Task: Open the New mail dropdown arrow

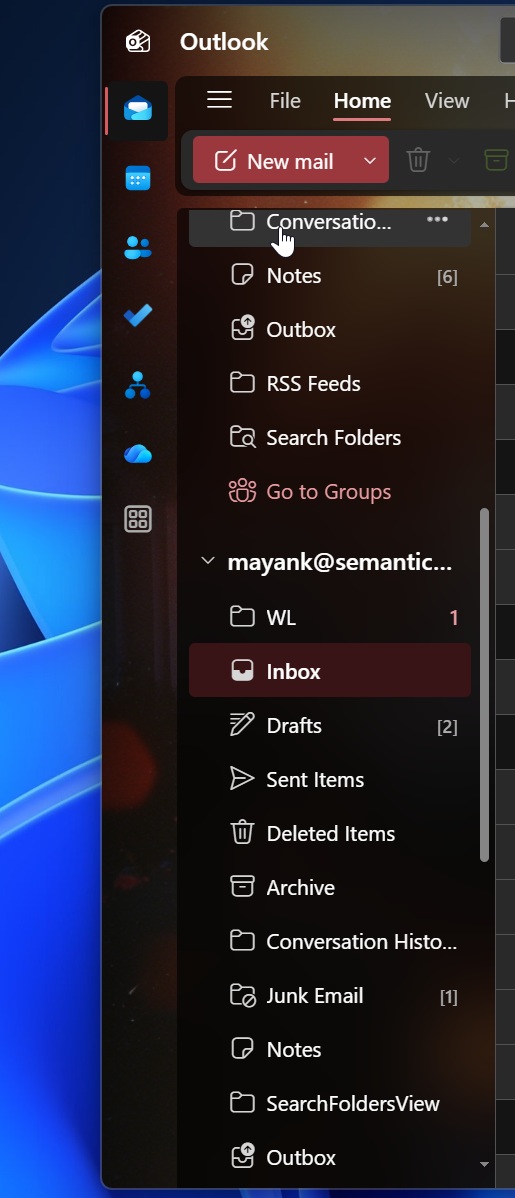Action: click(370, 160)
